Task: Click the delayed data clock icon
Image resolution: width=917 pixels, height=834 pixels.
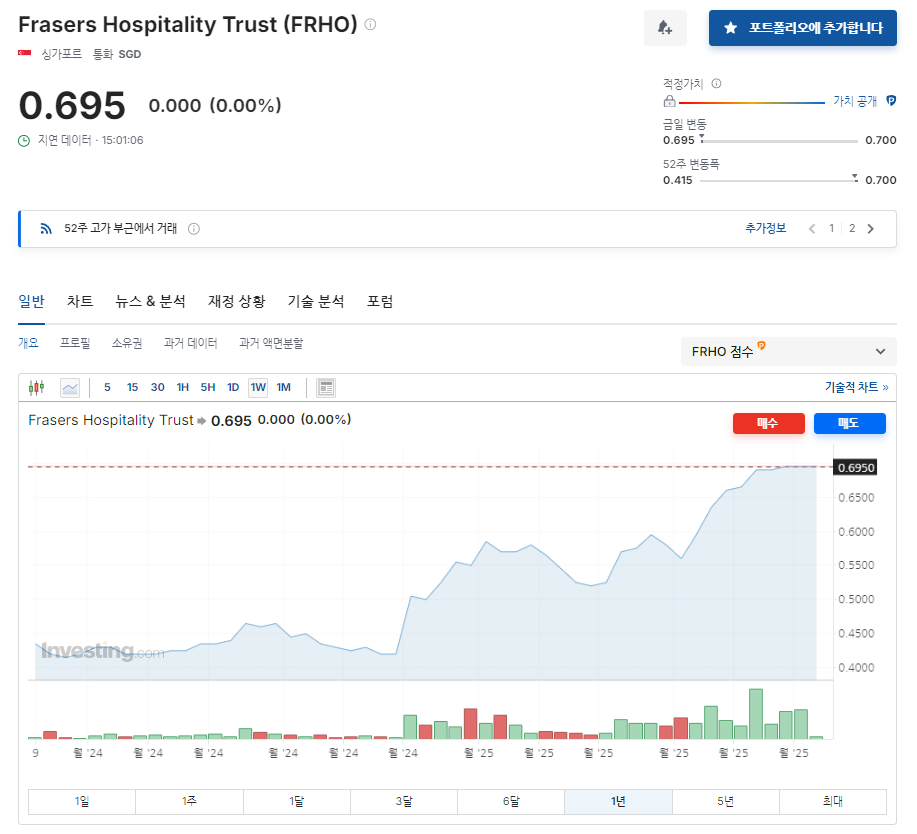Action: 24,140
